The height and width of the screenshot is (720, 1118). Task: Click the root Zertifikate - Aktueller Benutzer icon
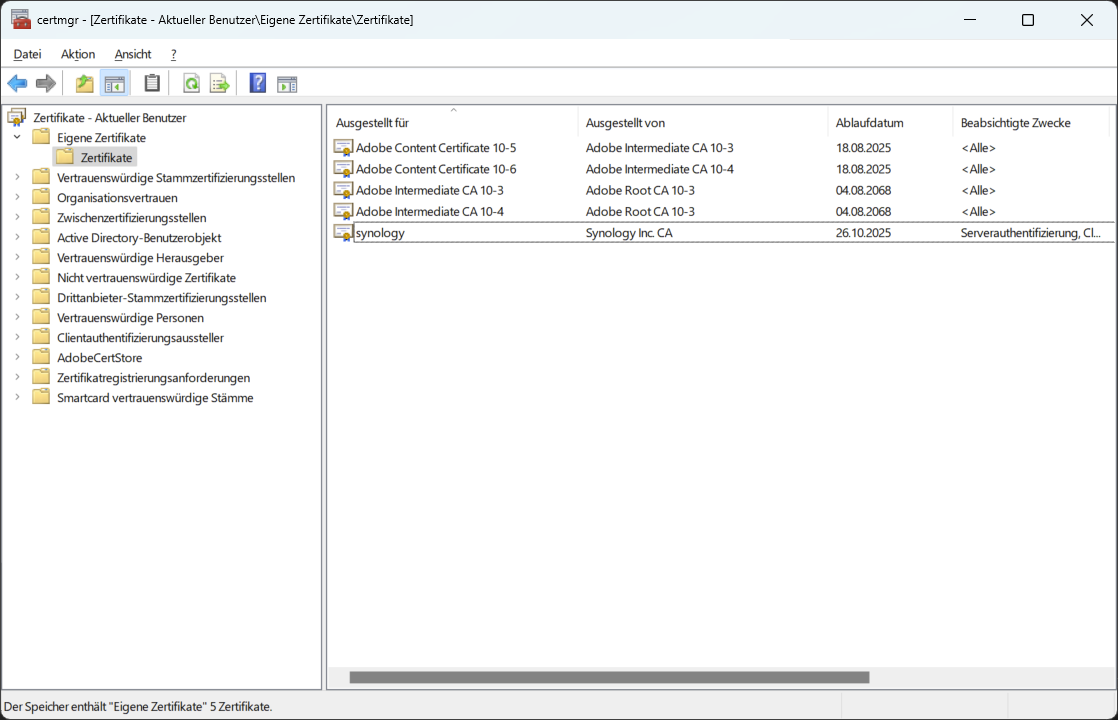pos(17,118)
